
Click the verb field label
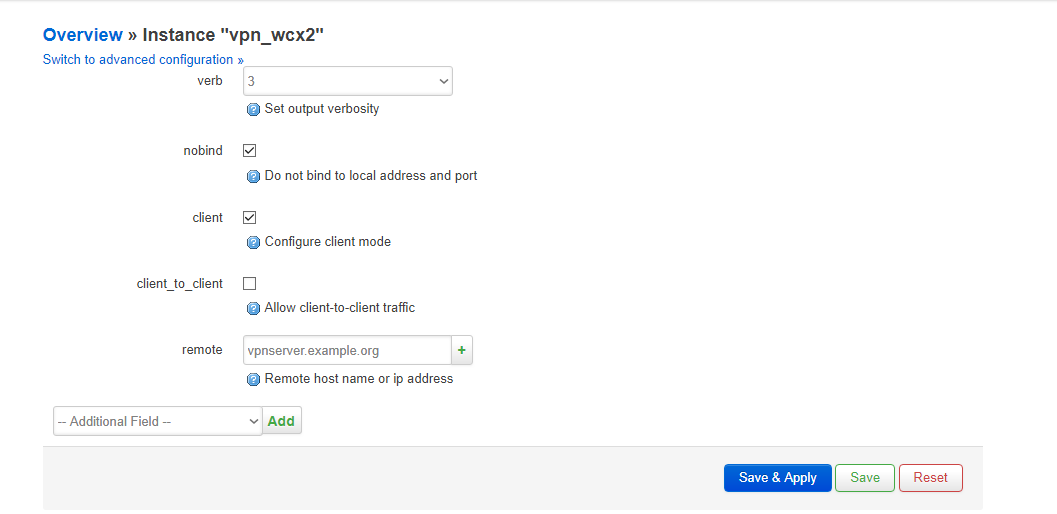pos(210,81)
